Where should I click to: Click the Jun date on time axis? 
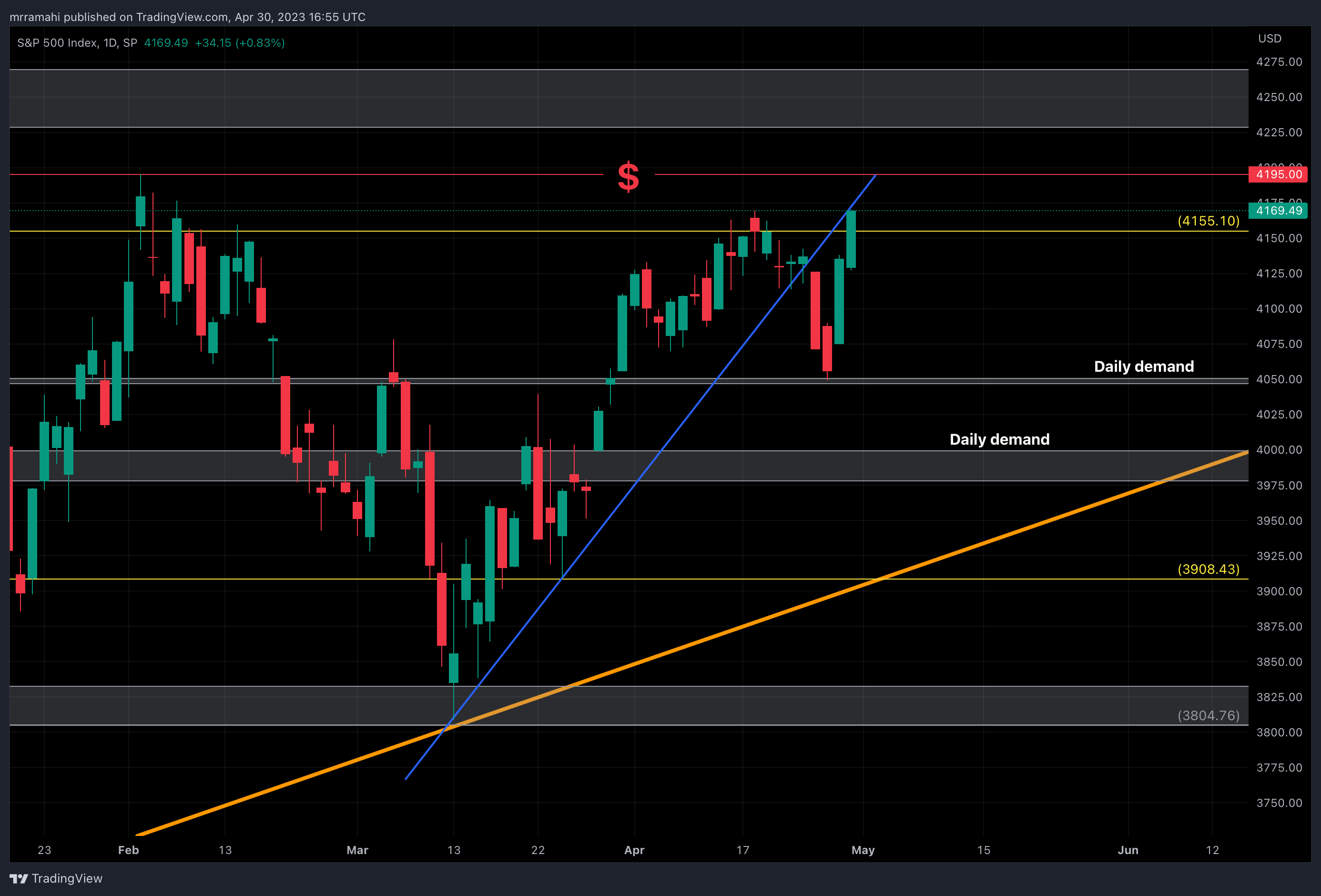point(1128,850)
